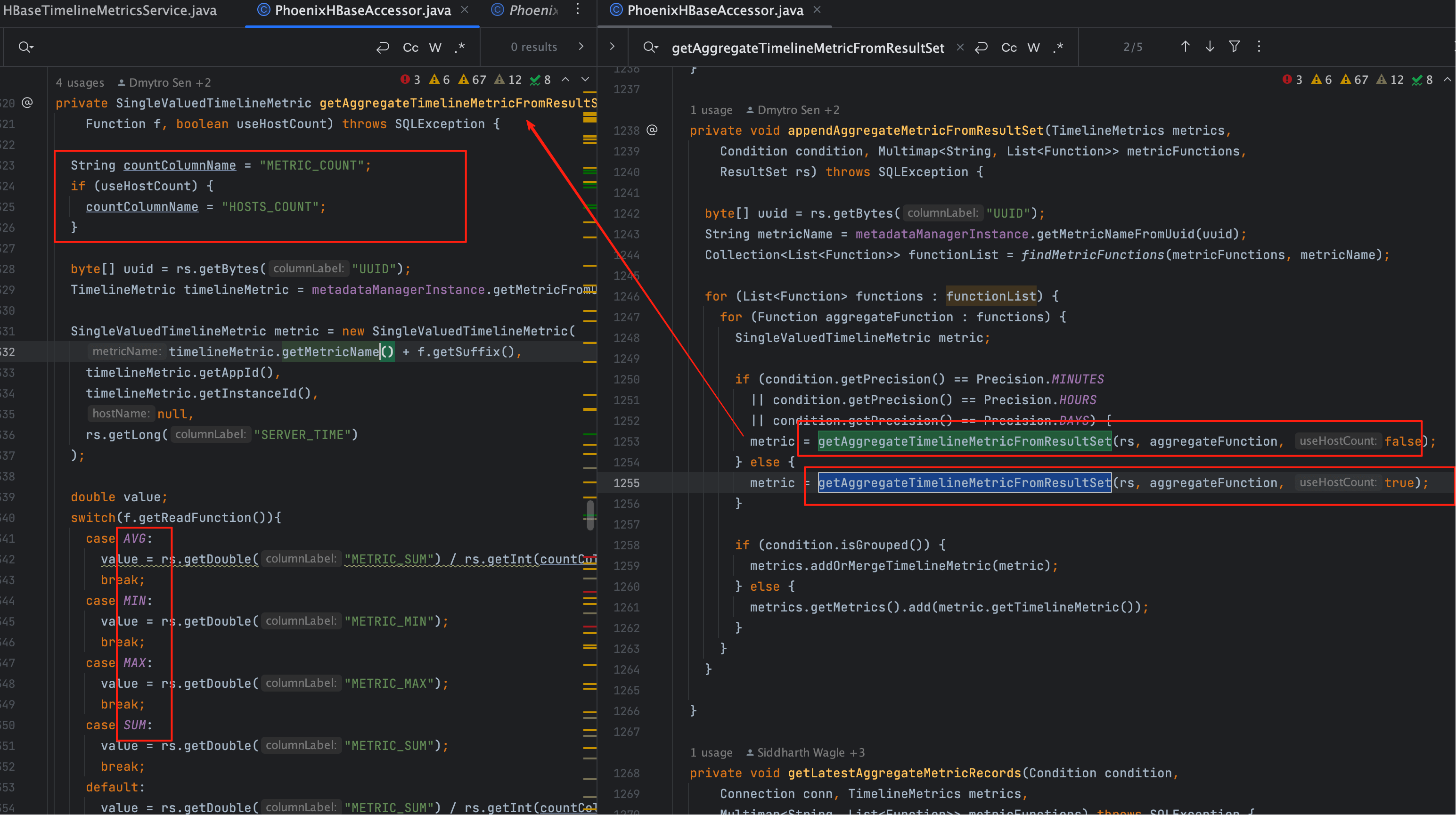Image resolution: width=1456 pixels, height=815 pixels.
Task: Click highlighted getAggregateTimelineMetricFromResultSet call on line 1253
Action: pos(964,441)
